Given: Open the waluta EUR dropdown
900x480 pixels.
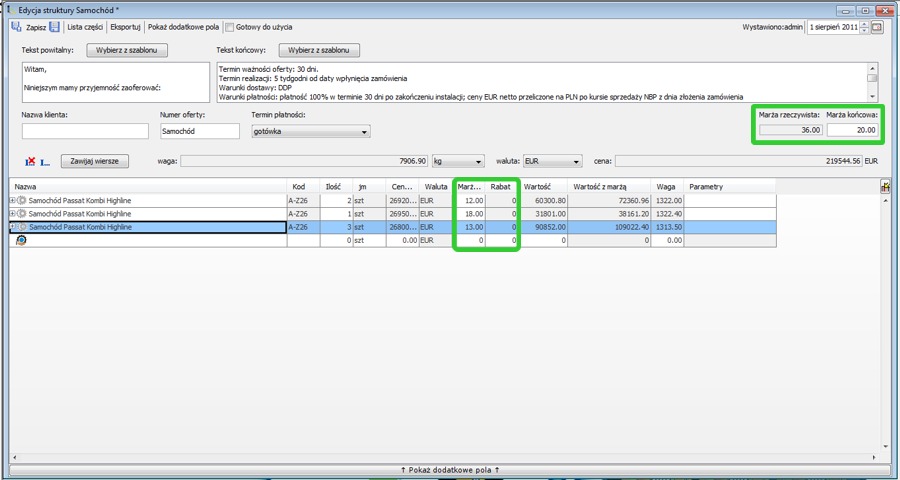Looking at the screenshot, I should coord(553,161).
